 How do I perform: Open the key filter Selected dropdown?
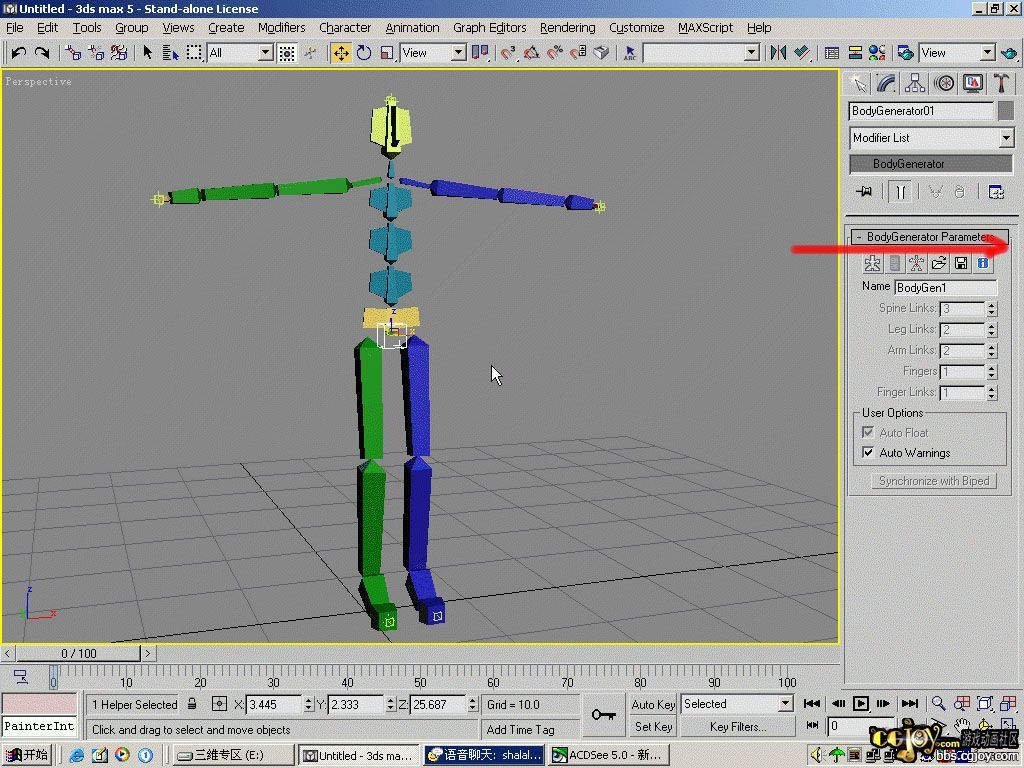[786, 704]
